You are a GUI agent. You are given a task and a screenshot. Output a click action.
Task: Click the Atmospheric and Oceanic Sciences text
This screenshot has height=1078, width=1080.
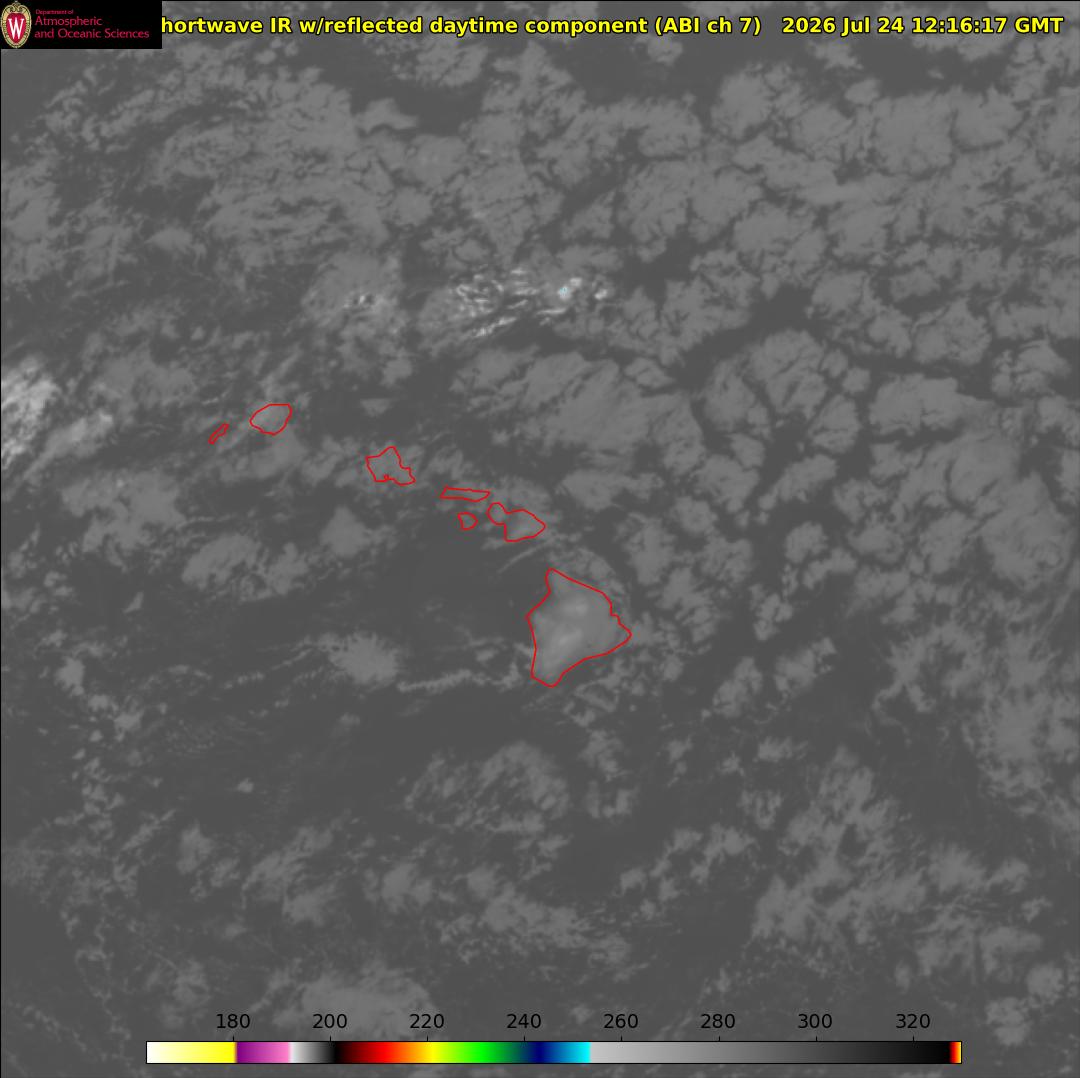coord(92,27)
